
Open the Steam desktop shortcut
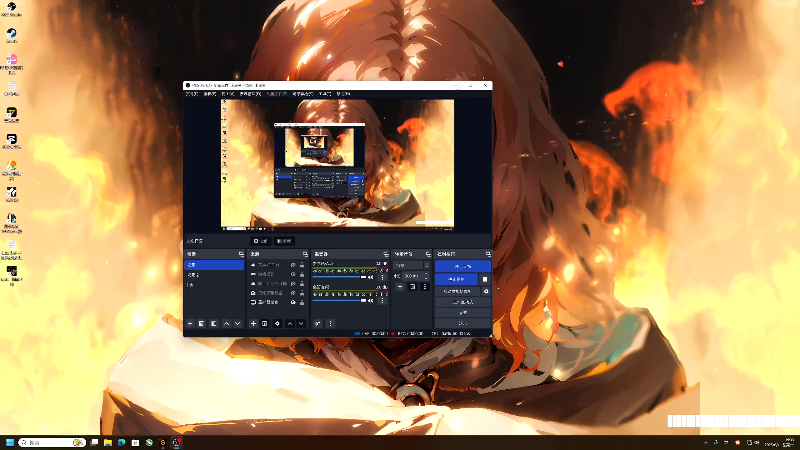point(11,35)
